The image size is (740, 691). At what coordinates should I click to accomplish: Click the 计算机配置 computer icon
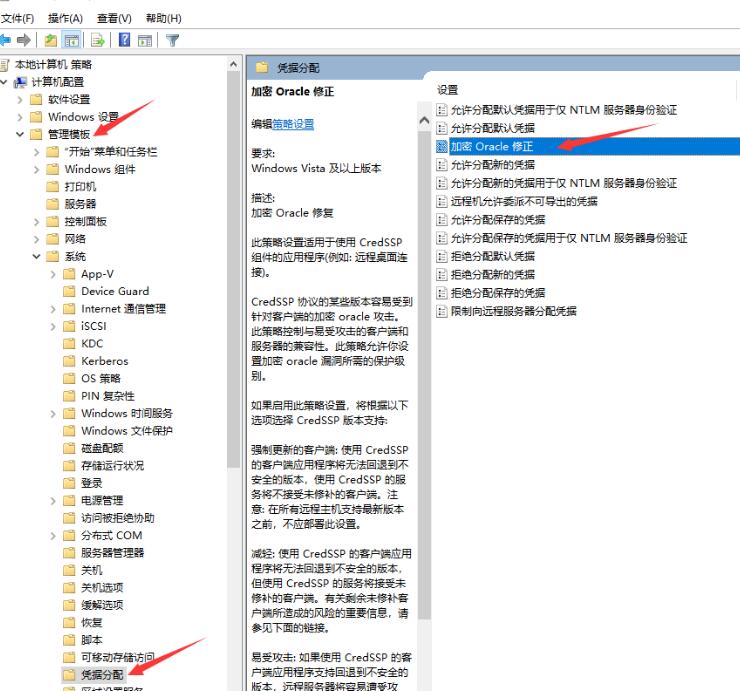[x=20, y=82]
